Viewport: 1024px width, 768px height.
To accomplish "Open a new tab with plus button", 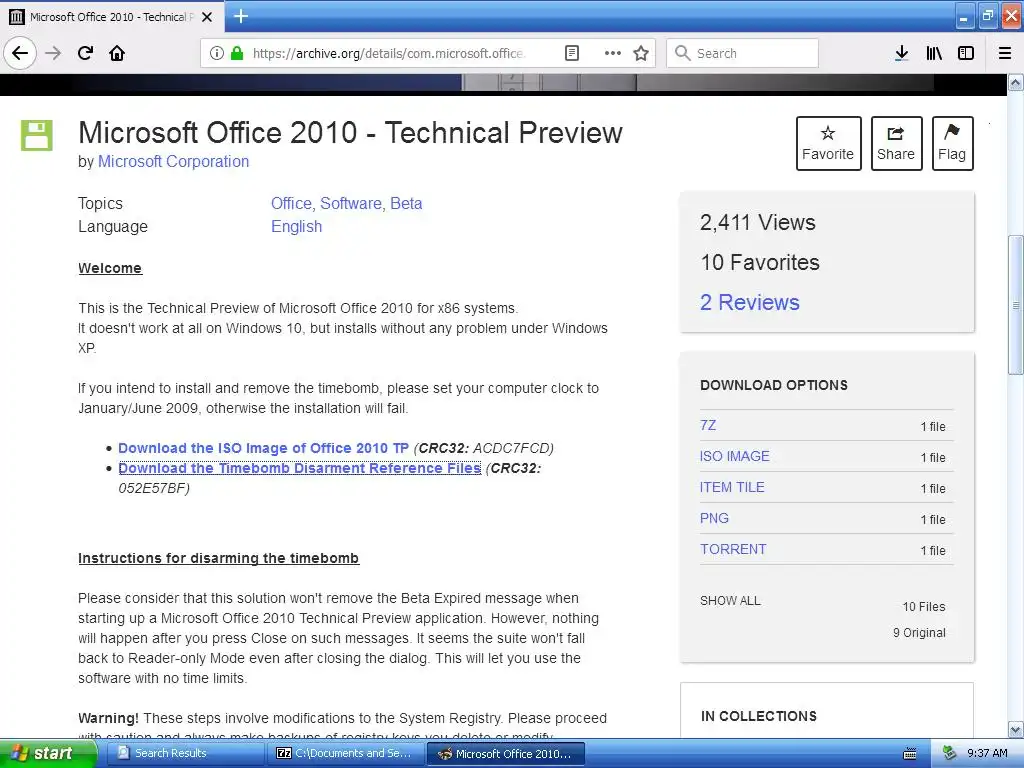I will click(240, 16).
